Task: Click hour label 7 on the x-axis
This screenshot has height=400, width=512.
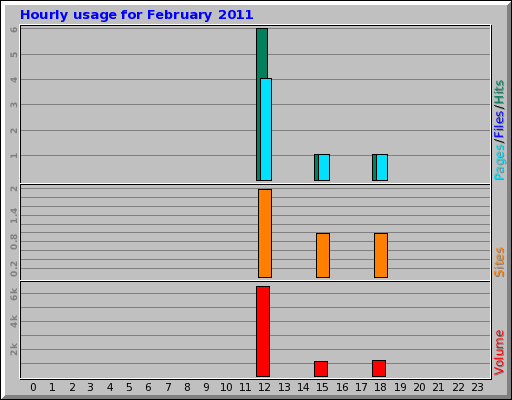Action: coord(168,387)
